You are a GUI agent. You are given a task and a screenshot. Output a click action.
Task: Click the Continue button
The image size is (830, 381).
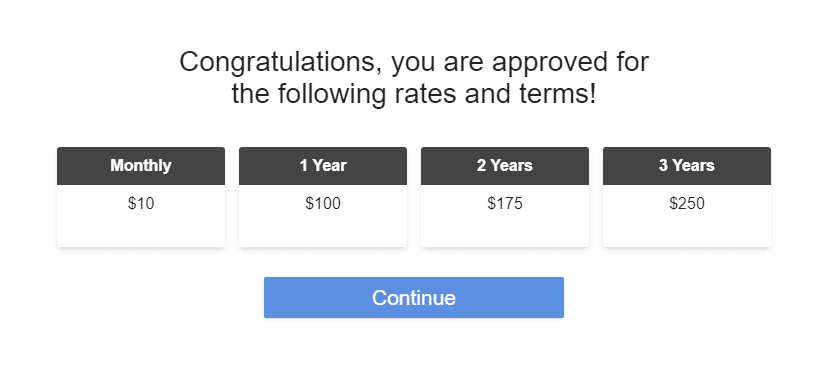click(x=413, y=297)
